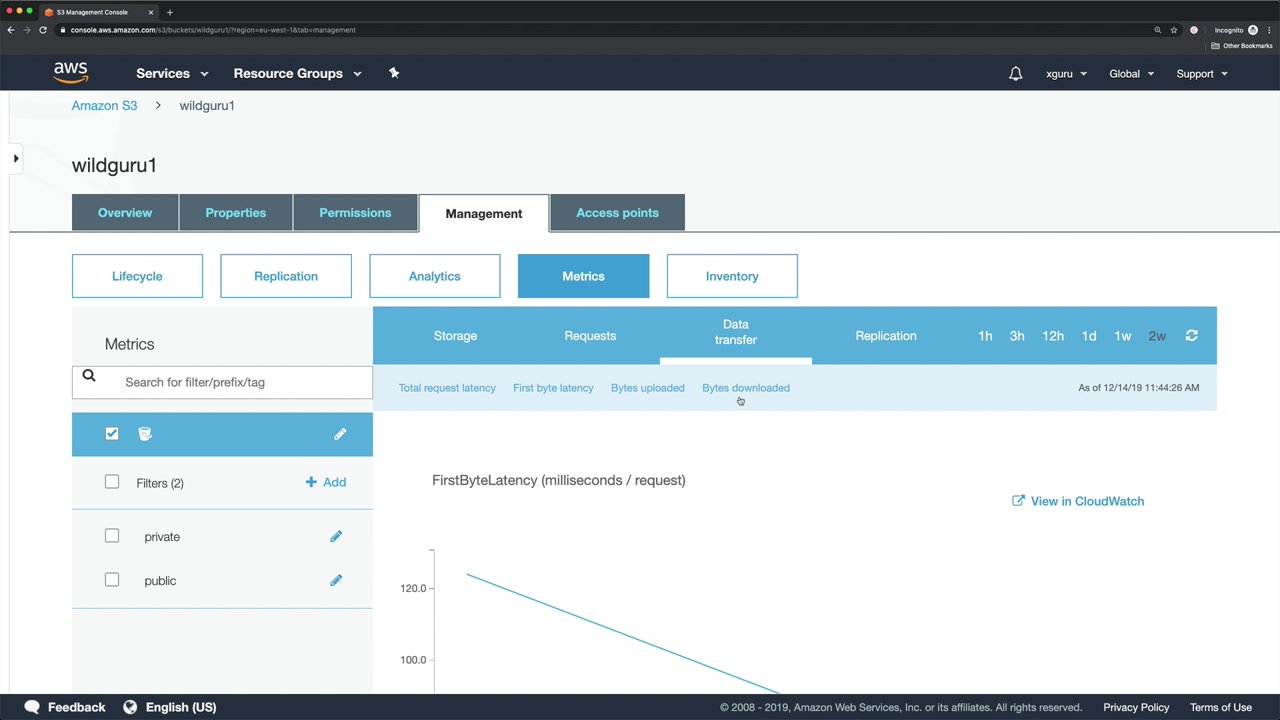
Task: Show Bytes uploaded chart
Action: click(x=648, y=388)
